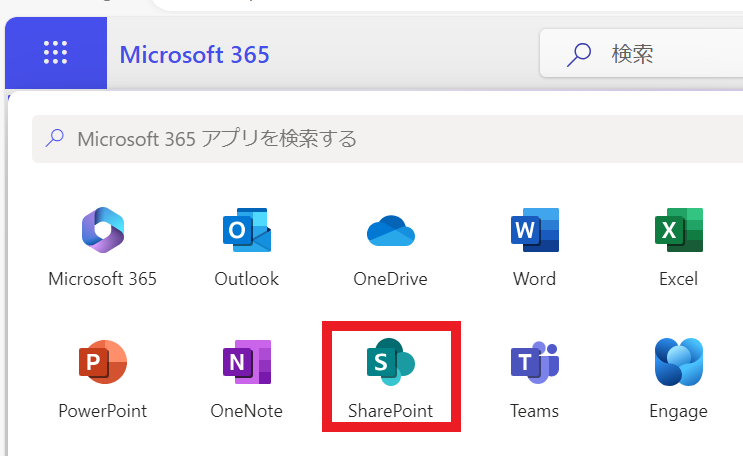Open the app launcher waffle button
Screen dimensions: 743x456
click(55, 53)
